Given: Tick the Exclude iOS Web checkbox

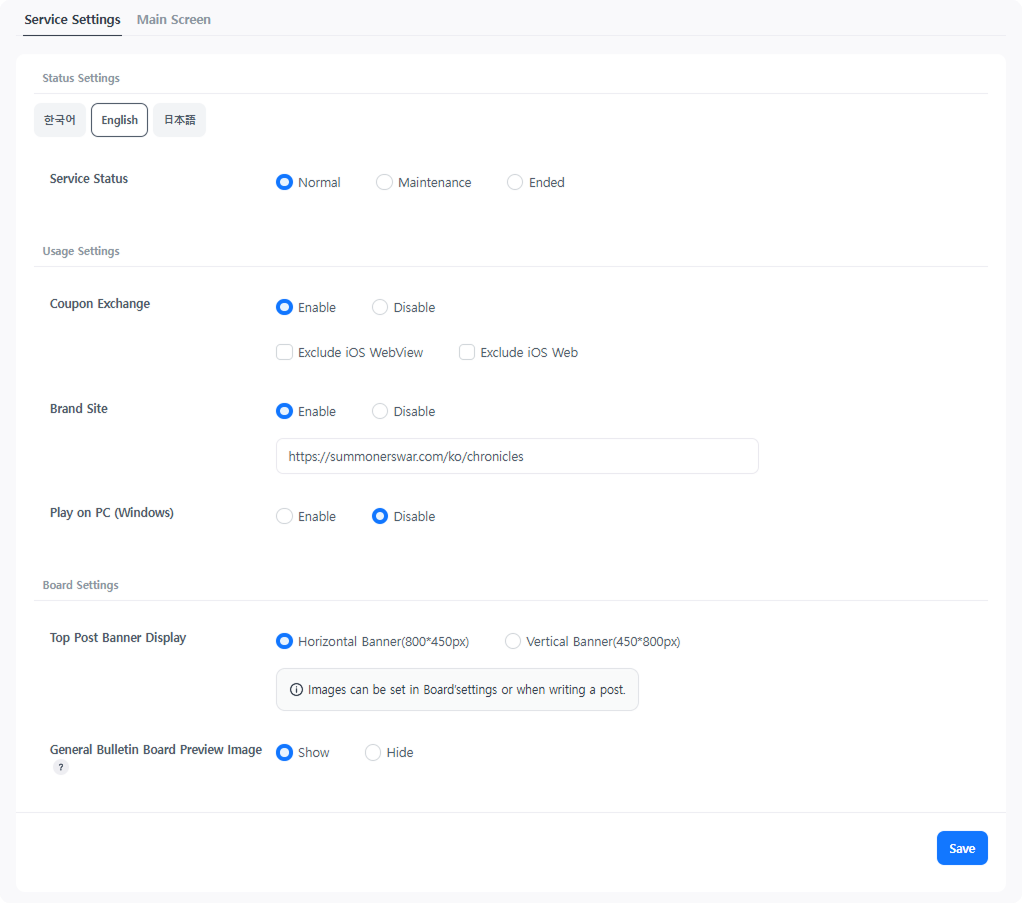Looking at the screenshot, I should coord(467,353).
